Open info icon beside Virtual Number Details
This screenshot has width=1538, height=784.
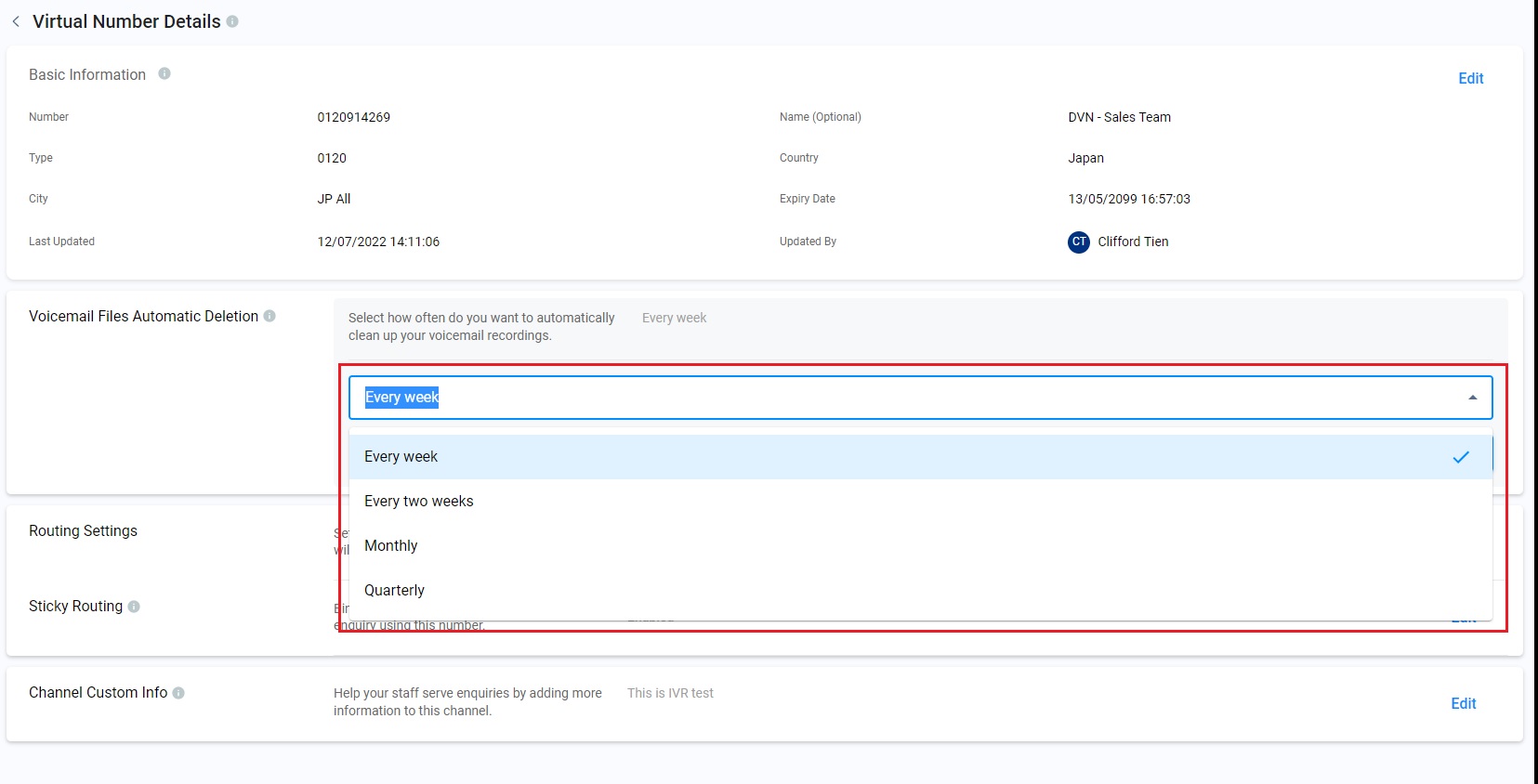pos(232,21)
